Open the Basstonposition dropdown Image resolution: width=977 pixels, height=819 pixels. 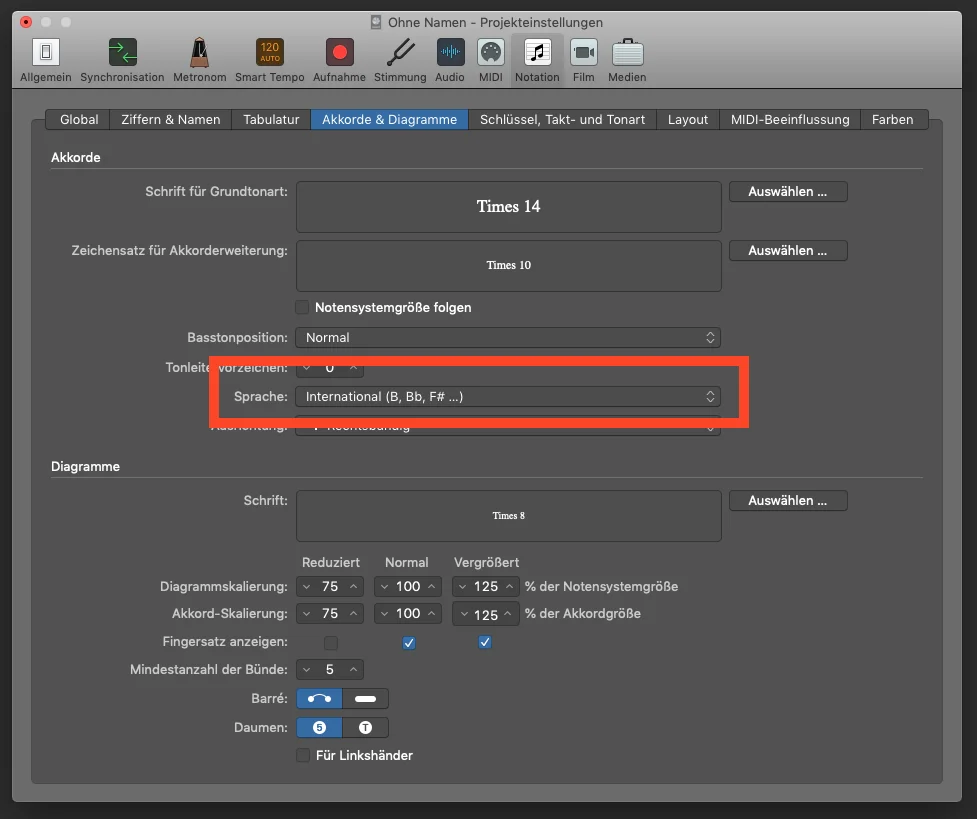(508, 337)
